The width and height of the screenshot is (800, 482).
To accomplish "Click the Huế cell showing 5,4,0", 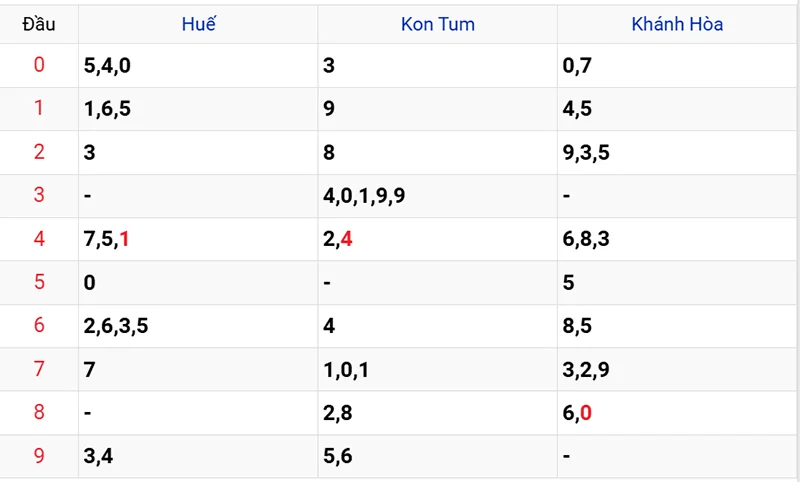I will tap(107, 66).
